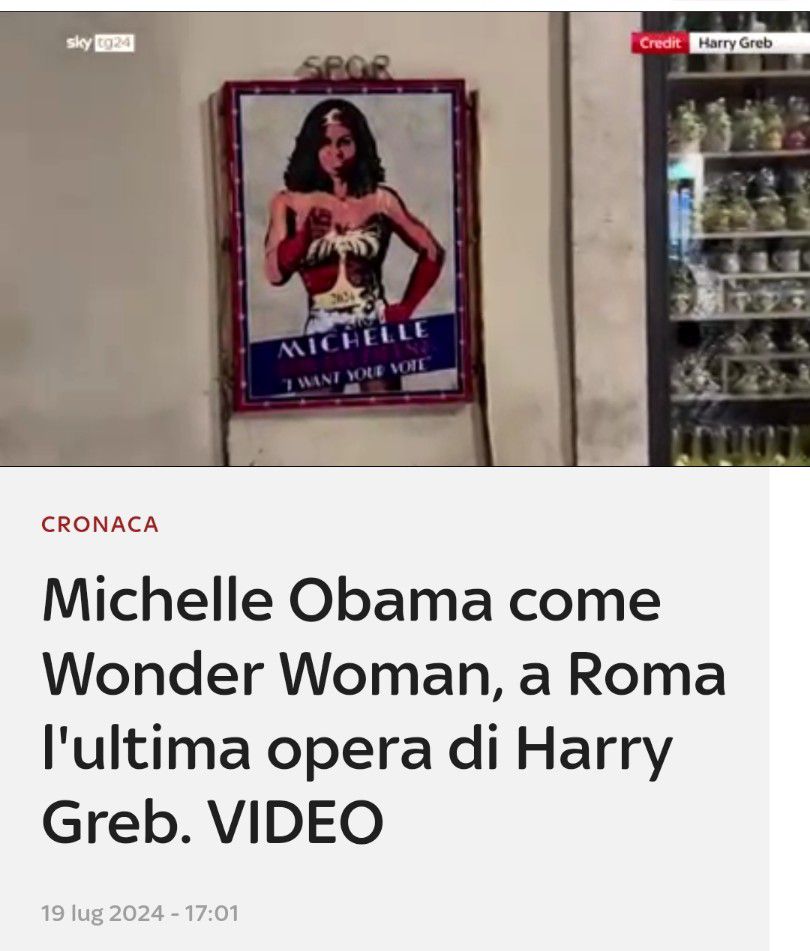Click the sky tg24 logo watermark

pyautogui.click(x=100, y=43)
